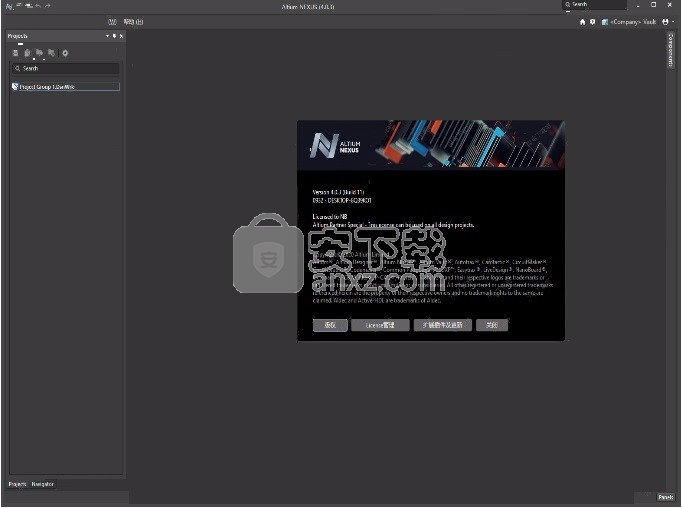This screenshot has height=509, width=682.
Task: Click the Altium Nexus logo in dialog
Action: point(335,146)
